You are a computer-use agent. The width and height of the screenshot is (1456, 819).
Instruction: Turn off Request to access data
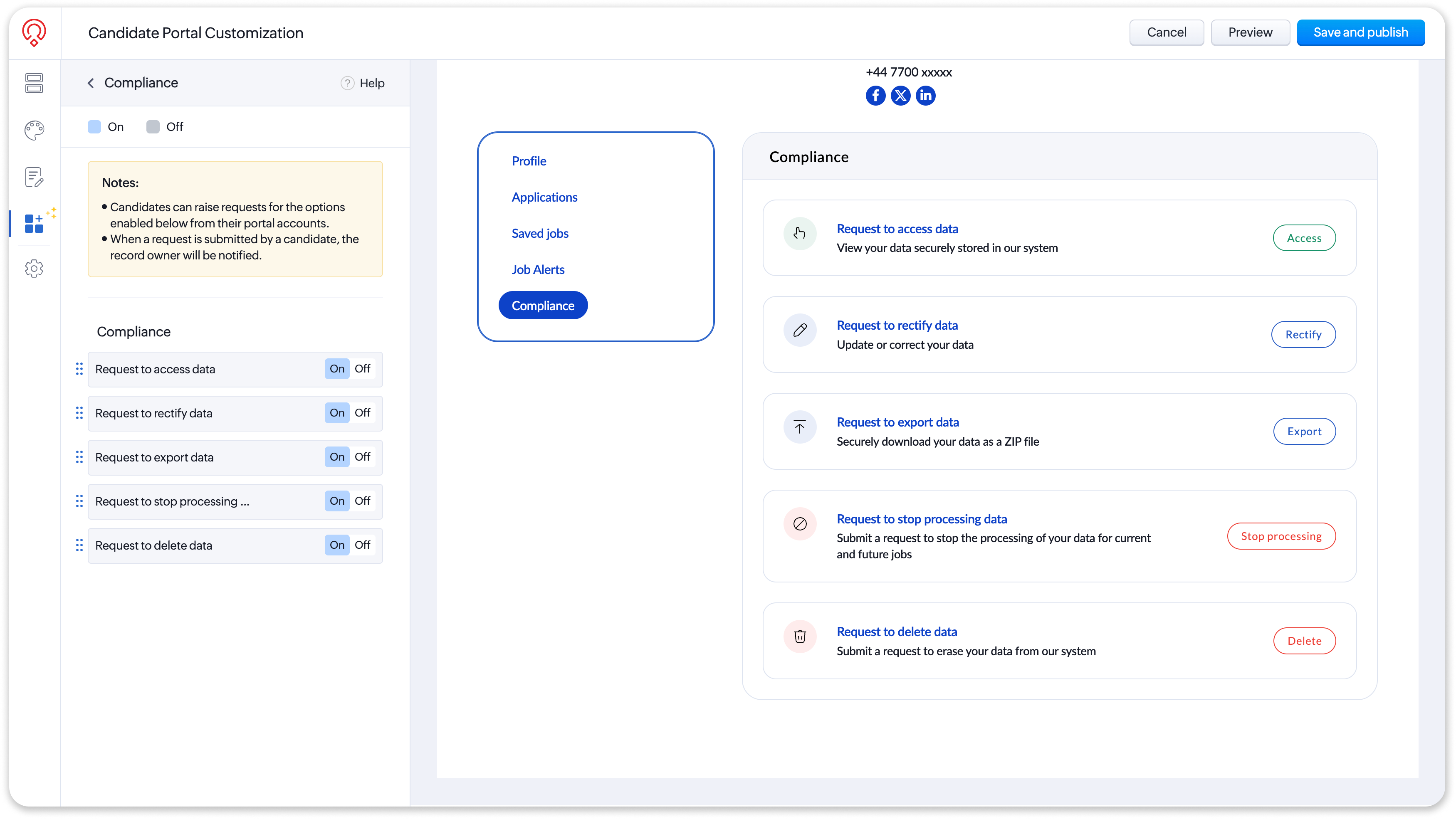[362, 369]
